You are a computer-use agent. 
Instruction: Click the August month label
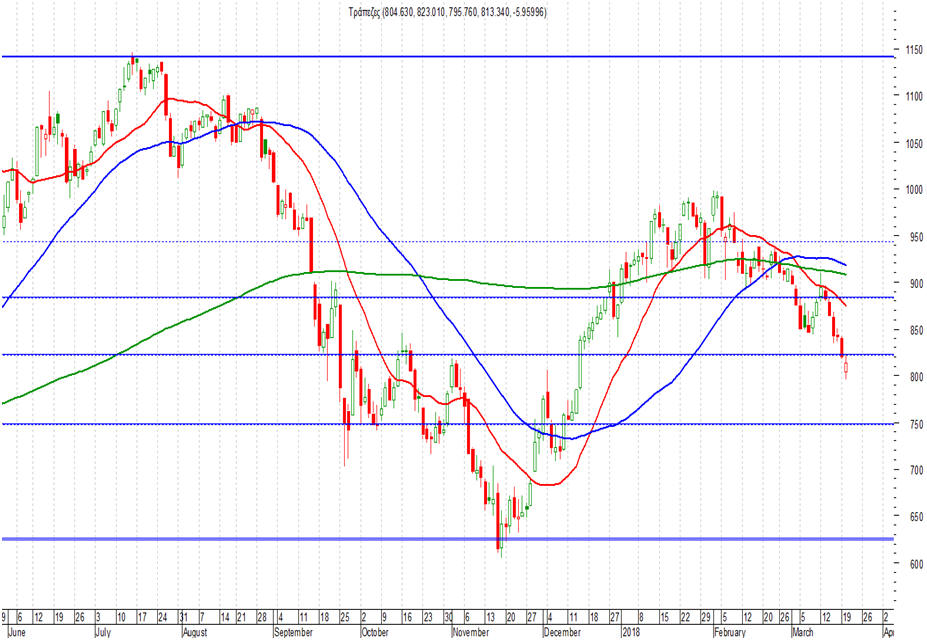click(x=195, y=632)
